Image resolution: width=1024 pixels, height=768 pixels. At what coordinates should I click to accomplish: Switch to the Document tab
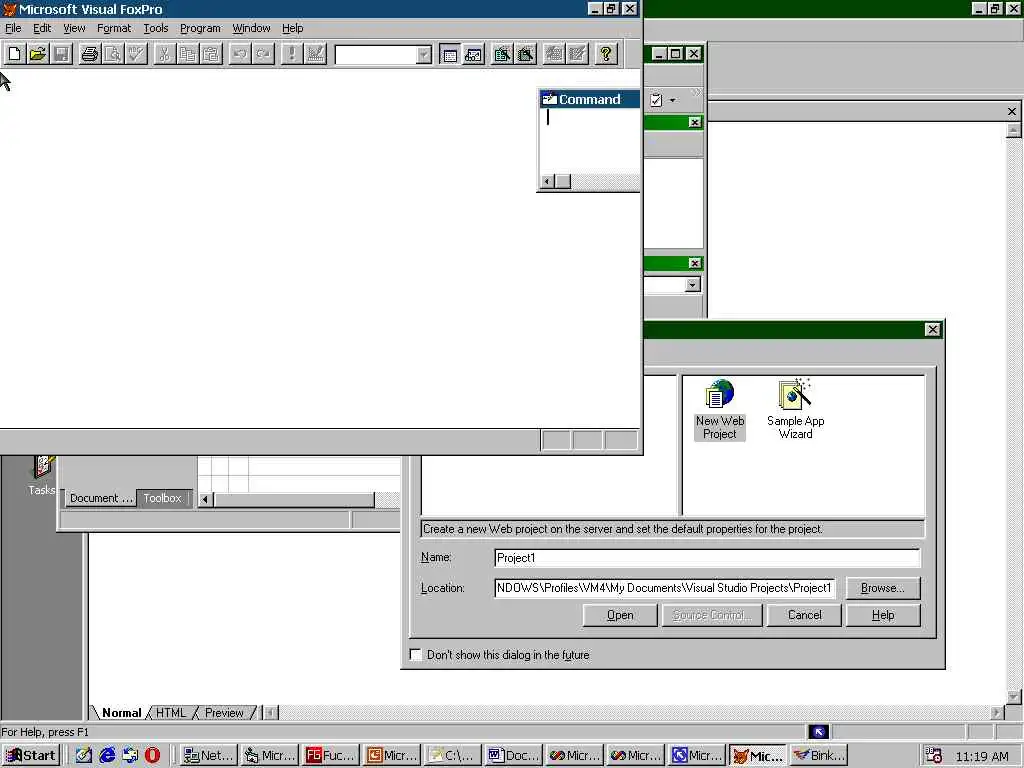[101, 498]
